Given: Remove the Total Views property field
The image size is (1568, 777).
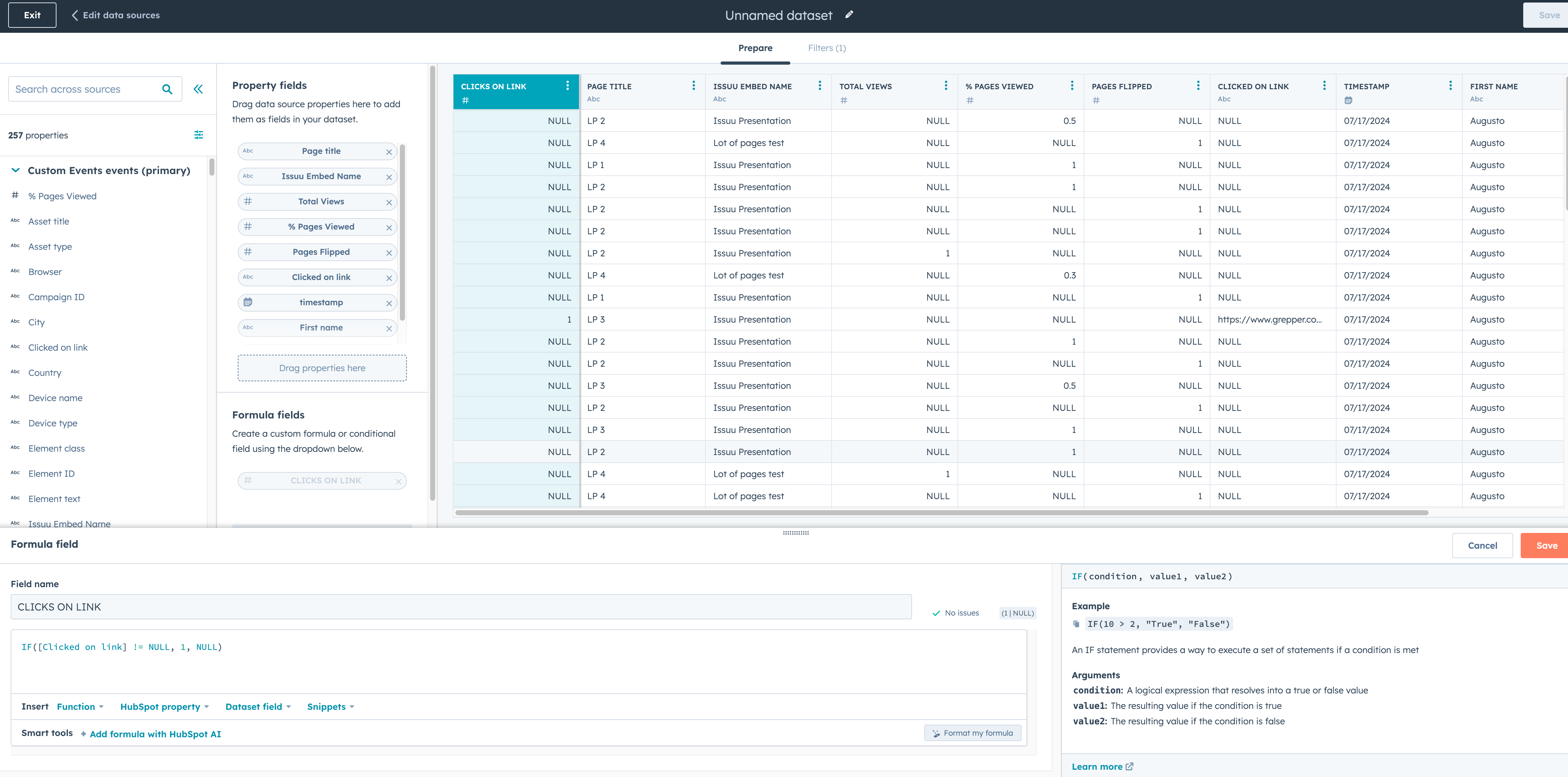Looking at the screenshot, I should coord(389,203).
